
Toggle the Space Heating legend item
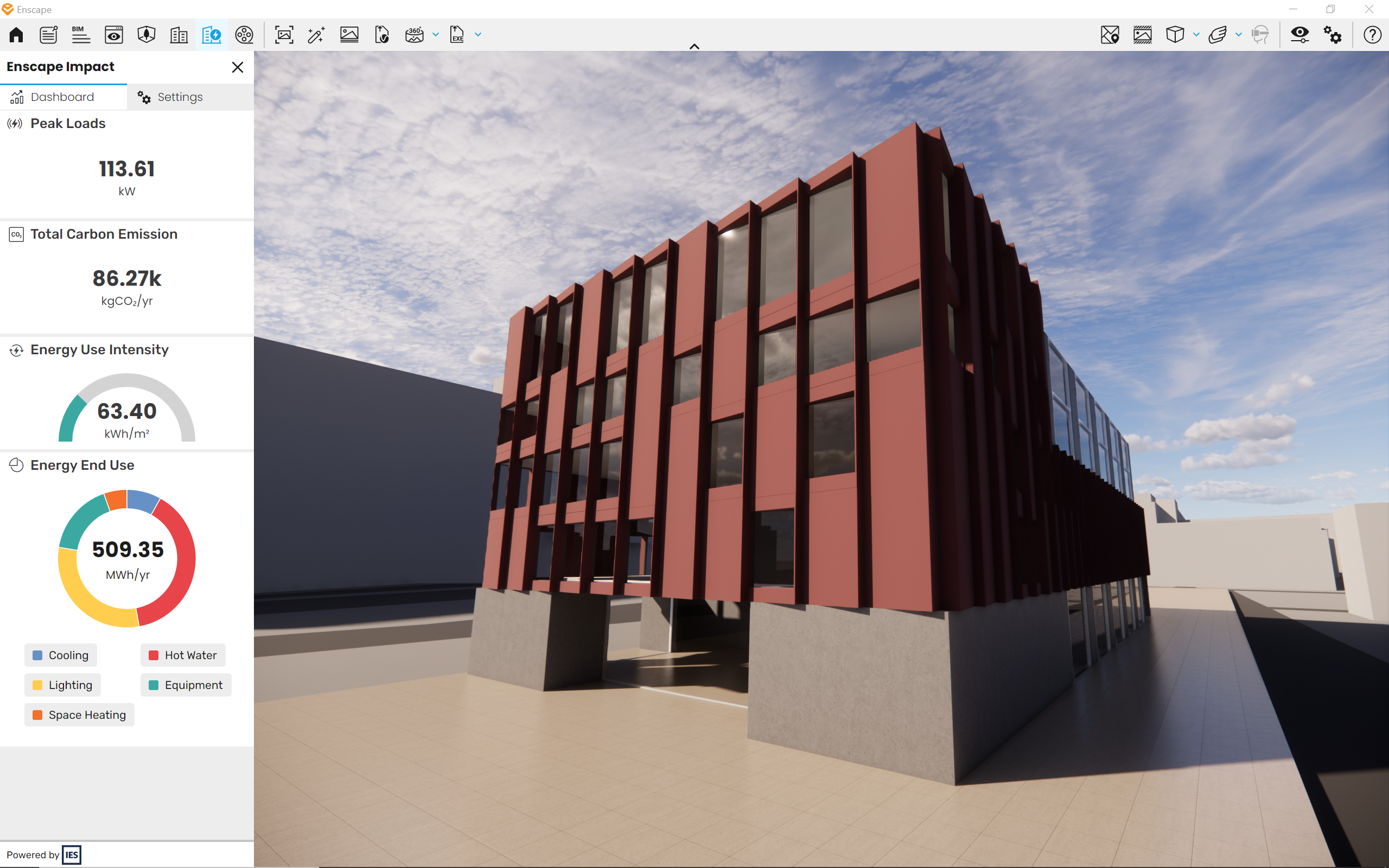coord(79,714)
